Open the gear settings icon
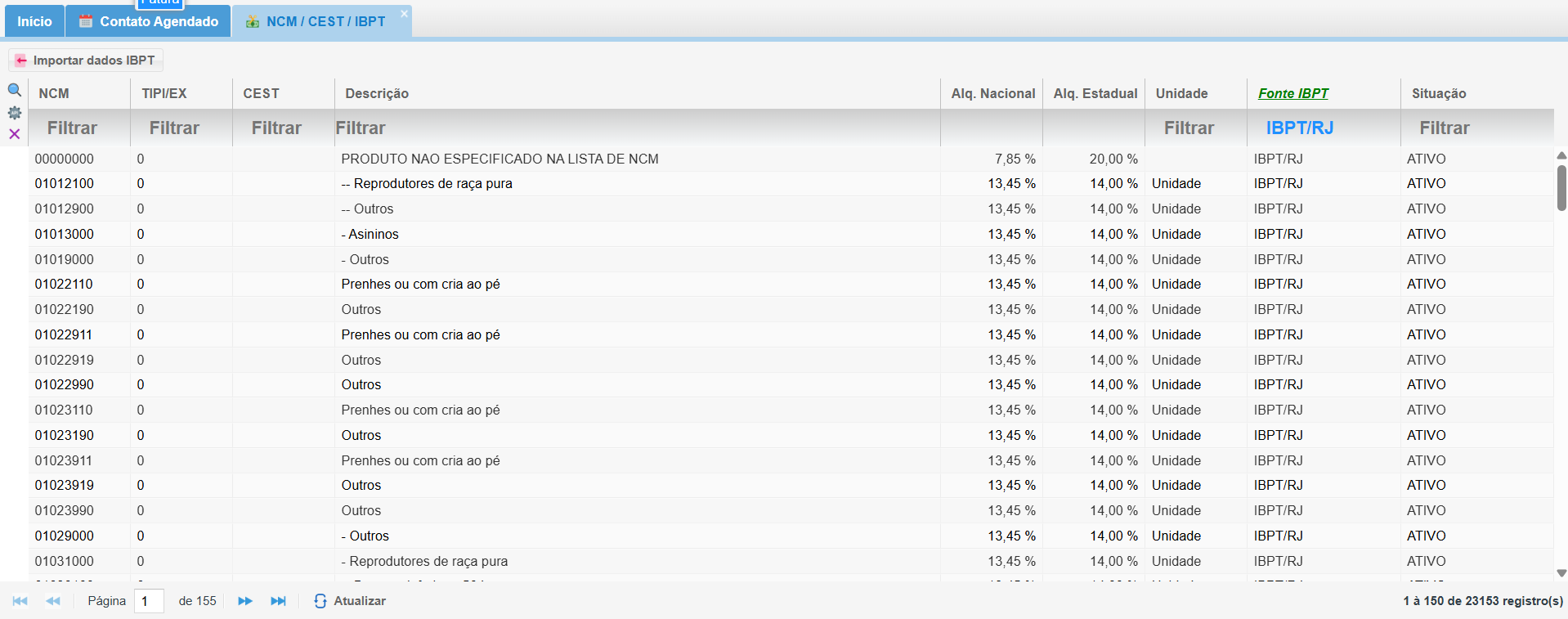This screenshot has width=1568, height=619. tap(14, 113)
